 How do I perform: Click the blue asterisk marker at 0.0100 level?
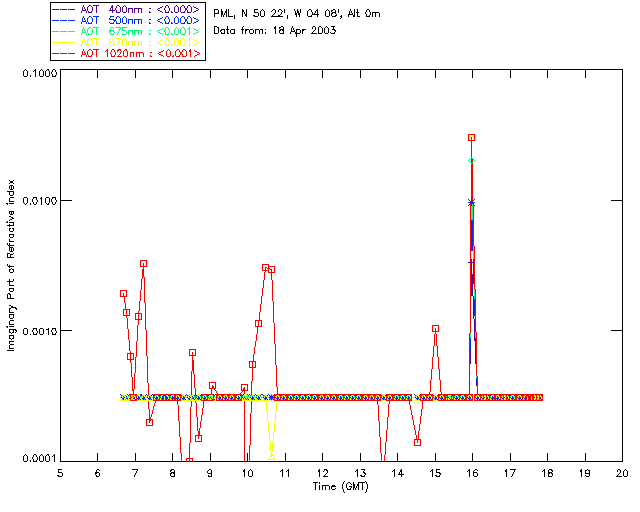[471, 203]
